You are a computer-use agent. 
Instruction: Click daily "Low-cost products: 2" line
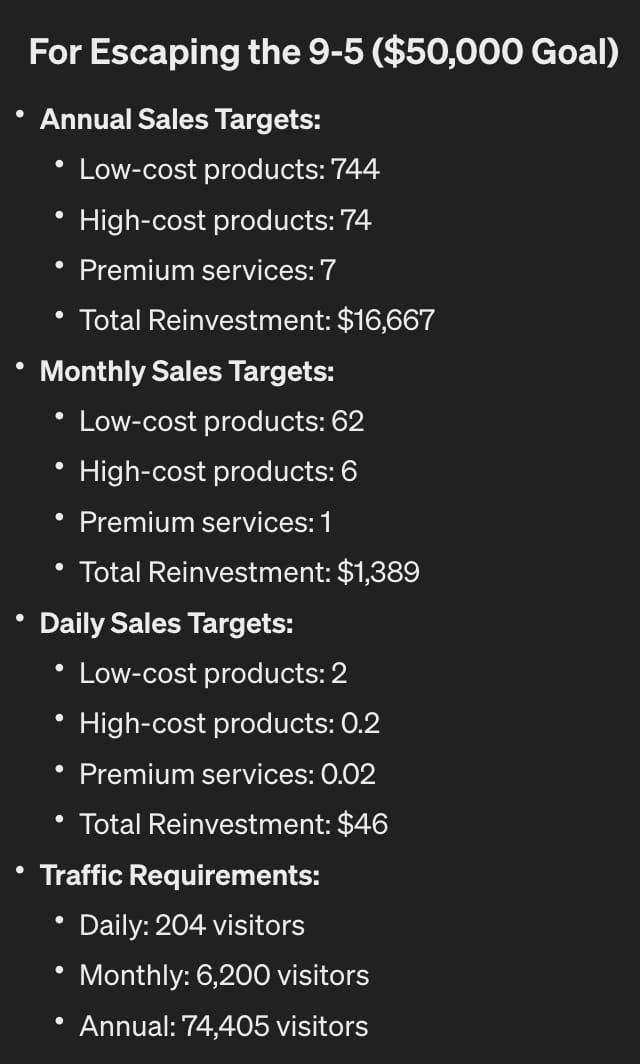[213, 674]
